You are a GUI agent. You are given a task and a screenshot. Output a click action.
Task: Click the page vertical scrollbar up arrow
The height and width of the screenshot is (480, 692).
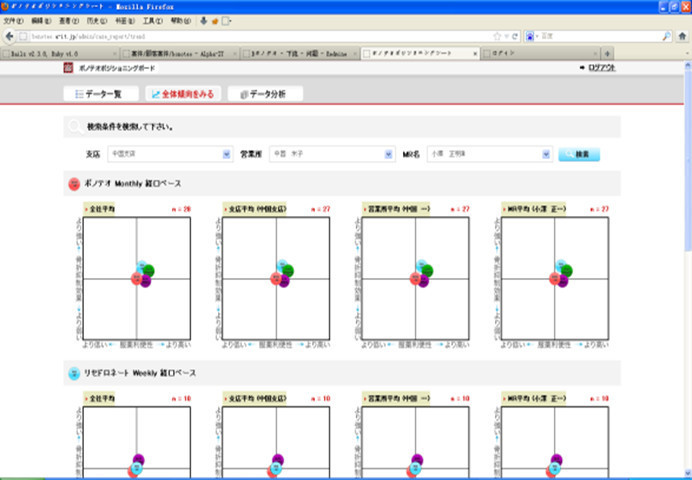point(688,65)
